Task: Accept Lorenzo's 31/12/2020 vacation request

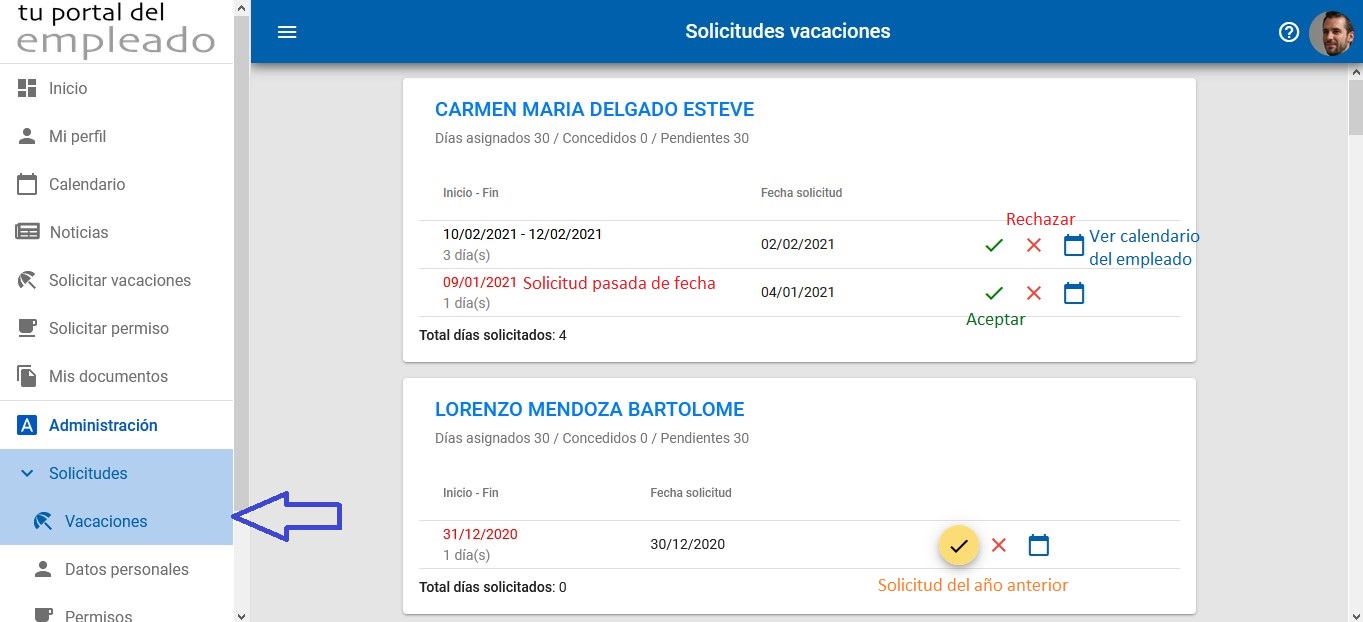Action: (x=958, y=545)
